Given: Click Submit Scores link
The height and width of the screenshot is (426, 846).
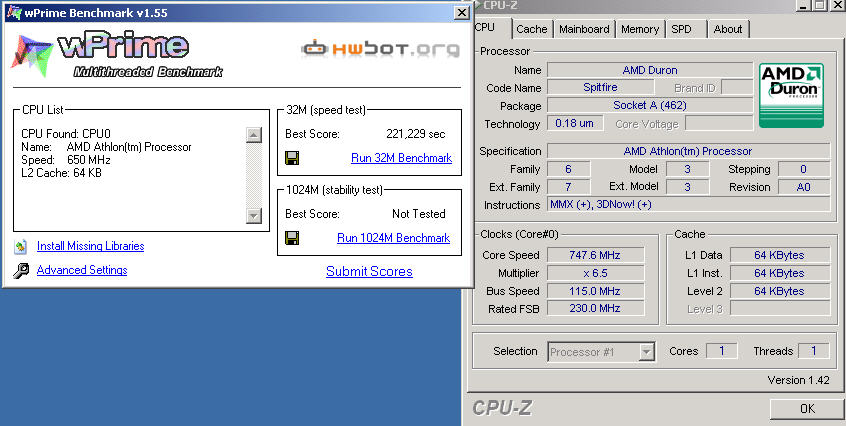Looking at the screenshot, I should pos(370,271).
